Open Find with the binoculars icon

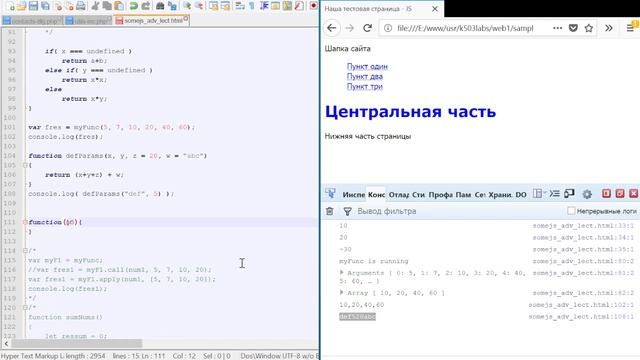(160, 6)
